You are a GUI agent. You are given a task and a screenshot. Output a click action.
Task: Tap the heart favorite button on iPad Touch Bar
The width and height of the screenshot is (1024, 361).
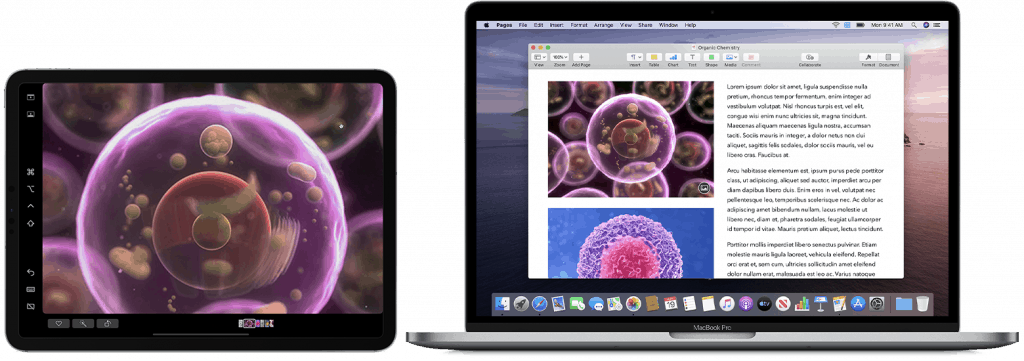[58, 323]
